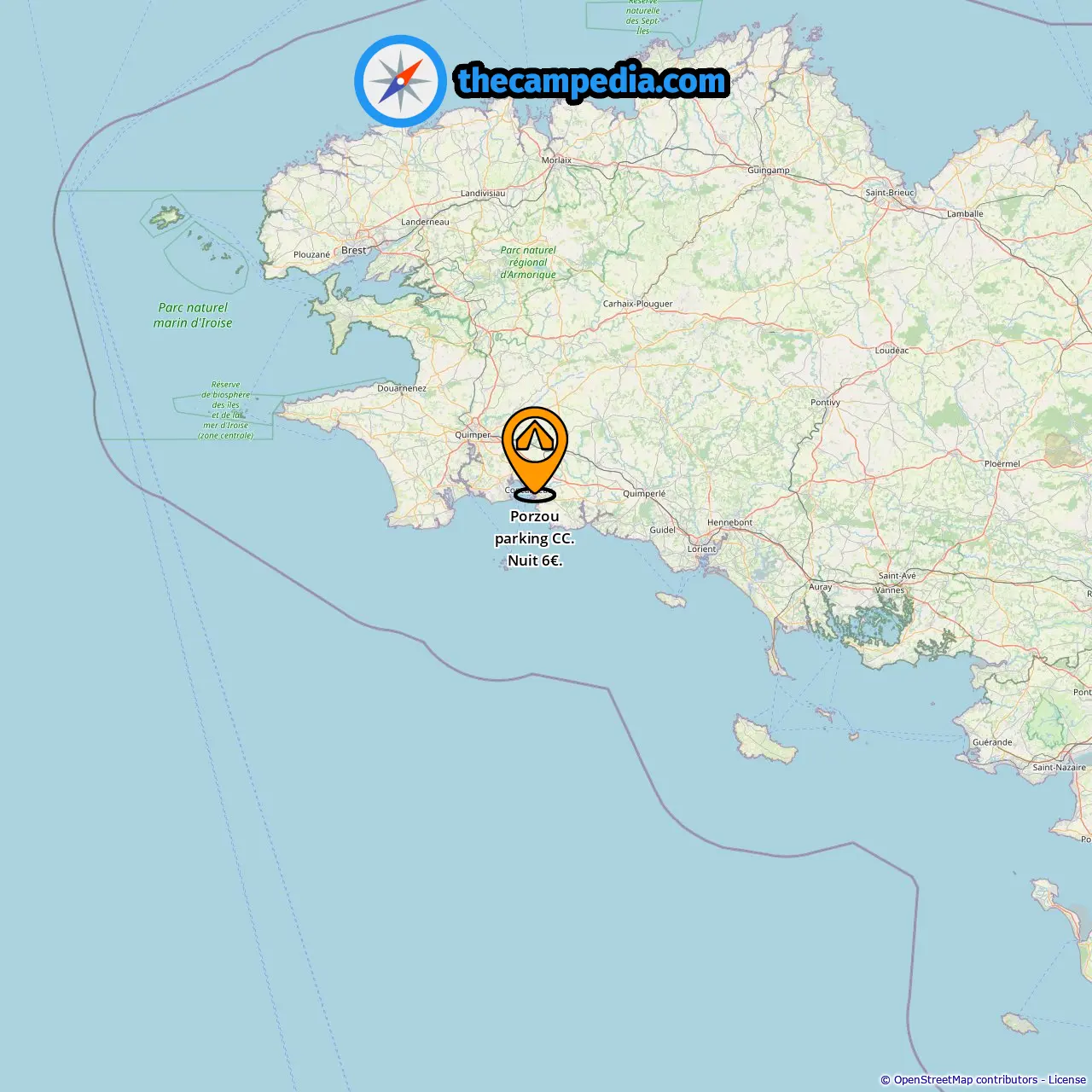Click the Quimper city label
The width and height of the screenshot is (1092, 1092).
(x=473, y=435)
